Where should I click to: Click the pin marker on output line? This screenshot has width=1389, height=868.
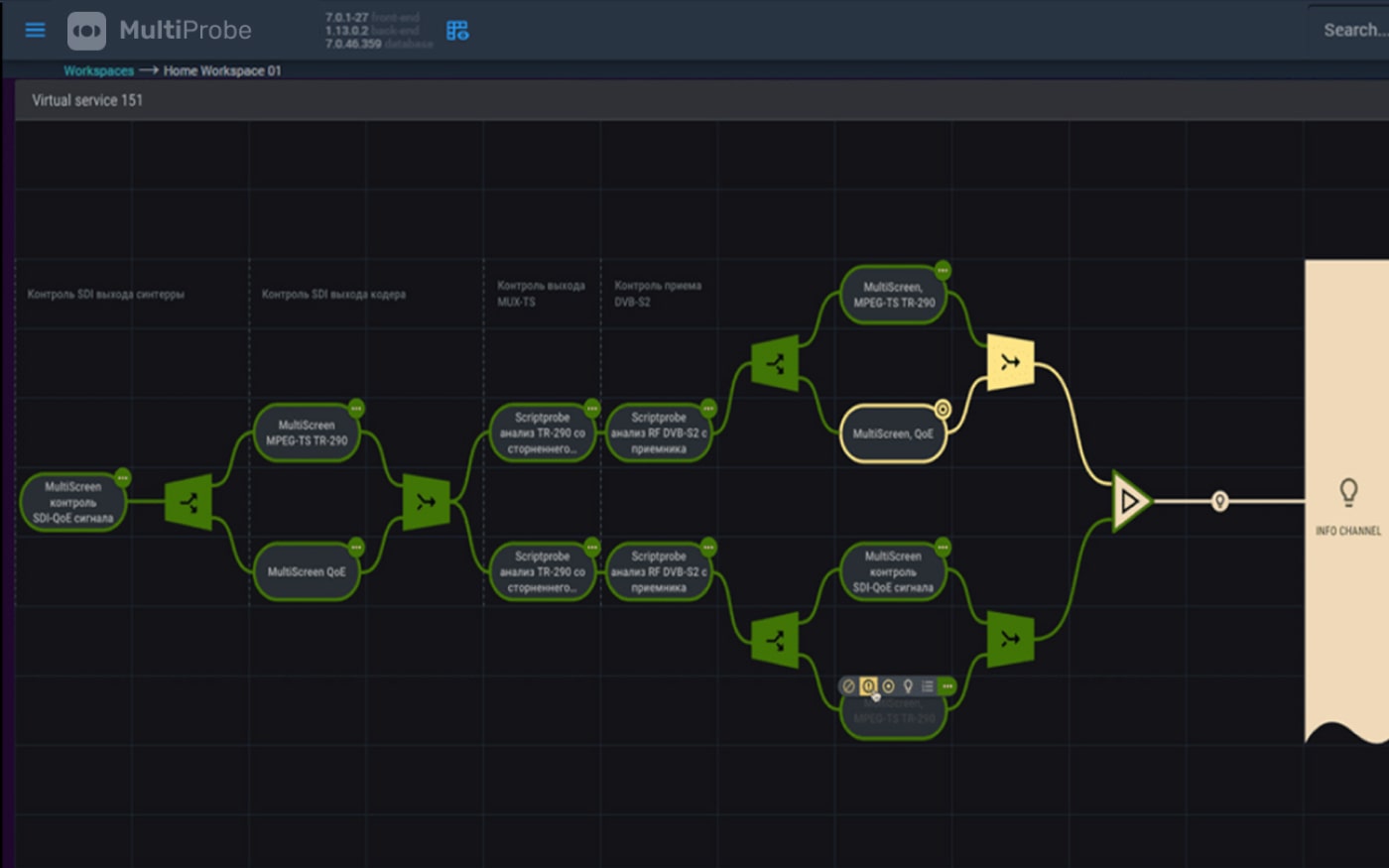coord(1220,501)
